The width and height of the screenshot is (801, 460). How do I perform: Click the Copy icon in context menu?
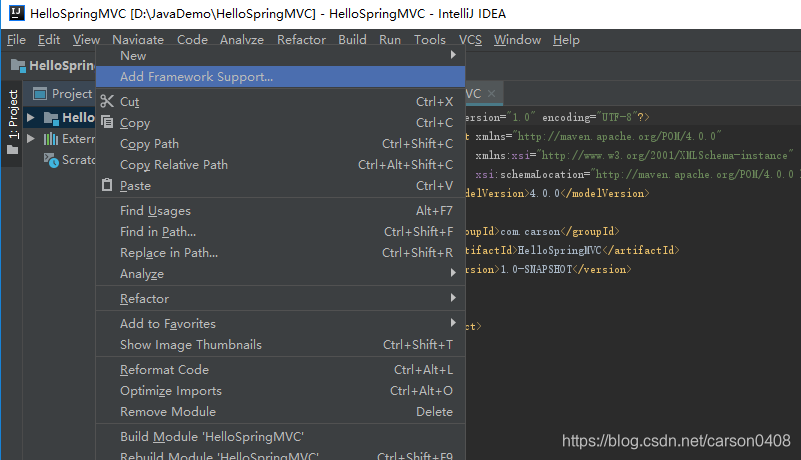107,122
